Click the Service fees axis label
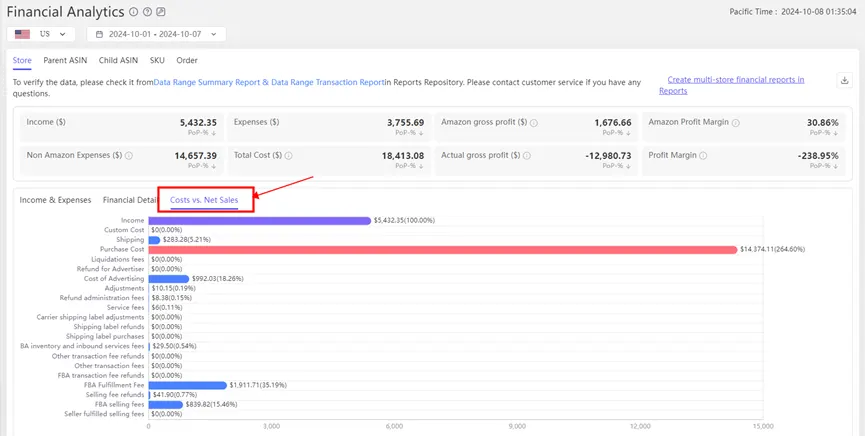 pyautogui.click(x=126, y=308)
